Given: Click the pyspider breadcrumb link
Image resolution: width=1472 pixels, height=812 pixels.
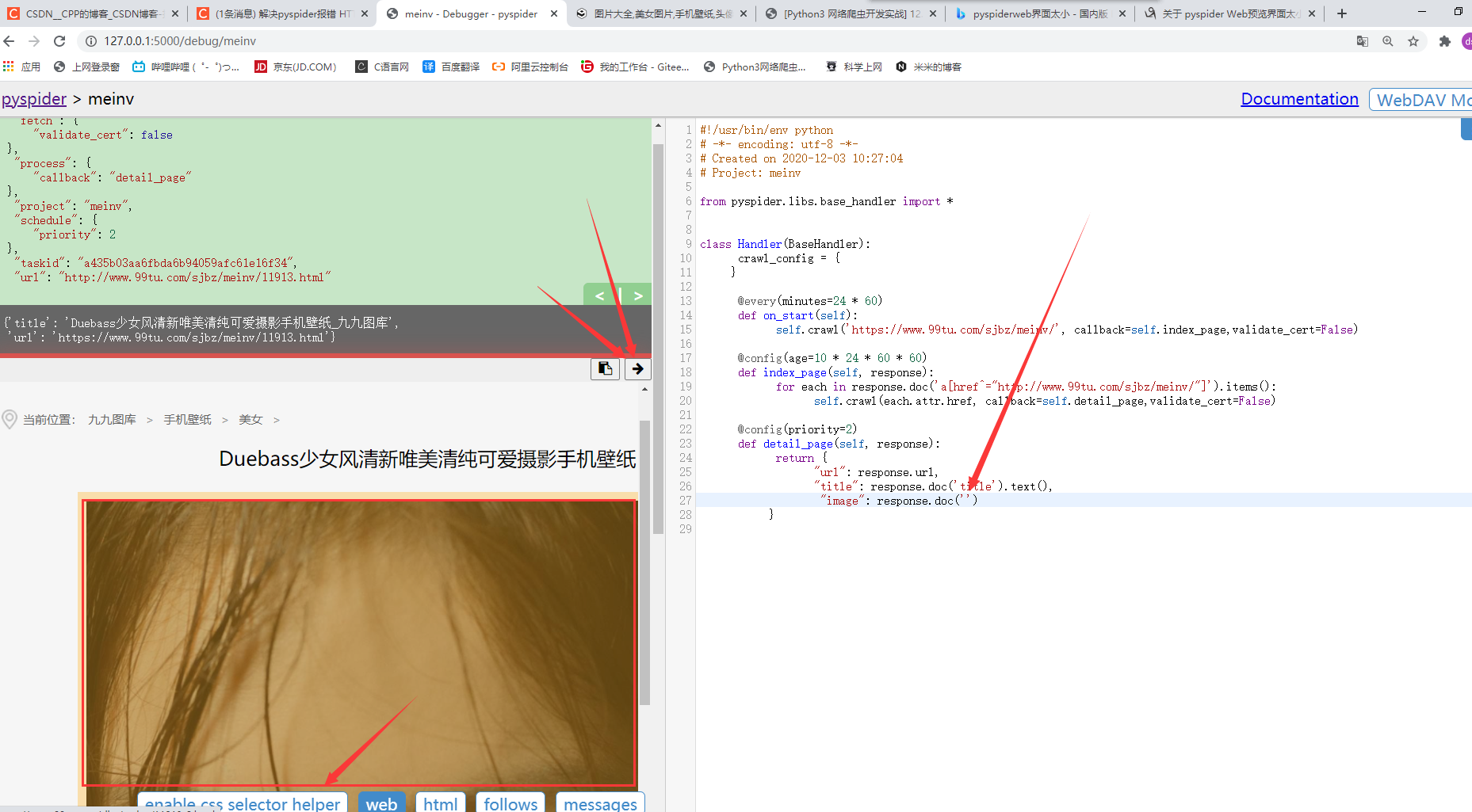Looking at the screenshot, I should point(34,99).
